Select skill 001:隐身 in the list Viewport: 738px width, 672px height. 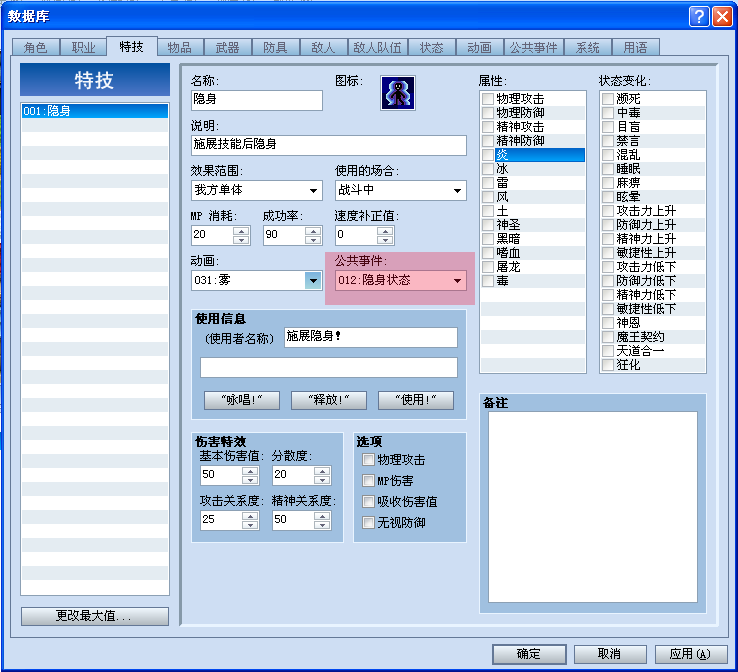[x=95, y=111]
